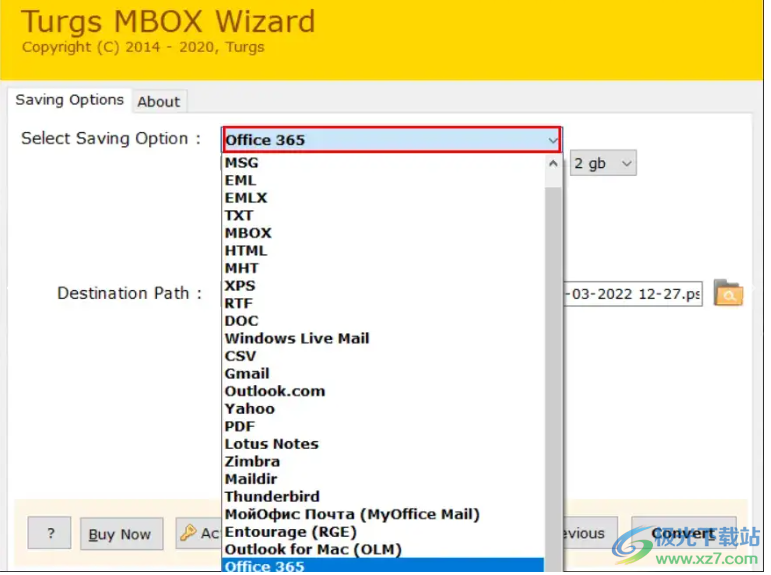This screenshot has height=575, width=771.
Task: Click the Previous button
Action: pos(590,533)
